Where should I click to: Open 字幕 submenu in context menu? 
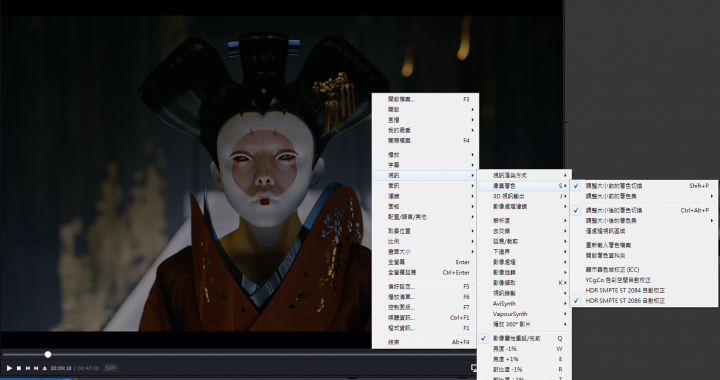[425, 165]
